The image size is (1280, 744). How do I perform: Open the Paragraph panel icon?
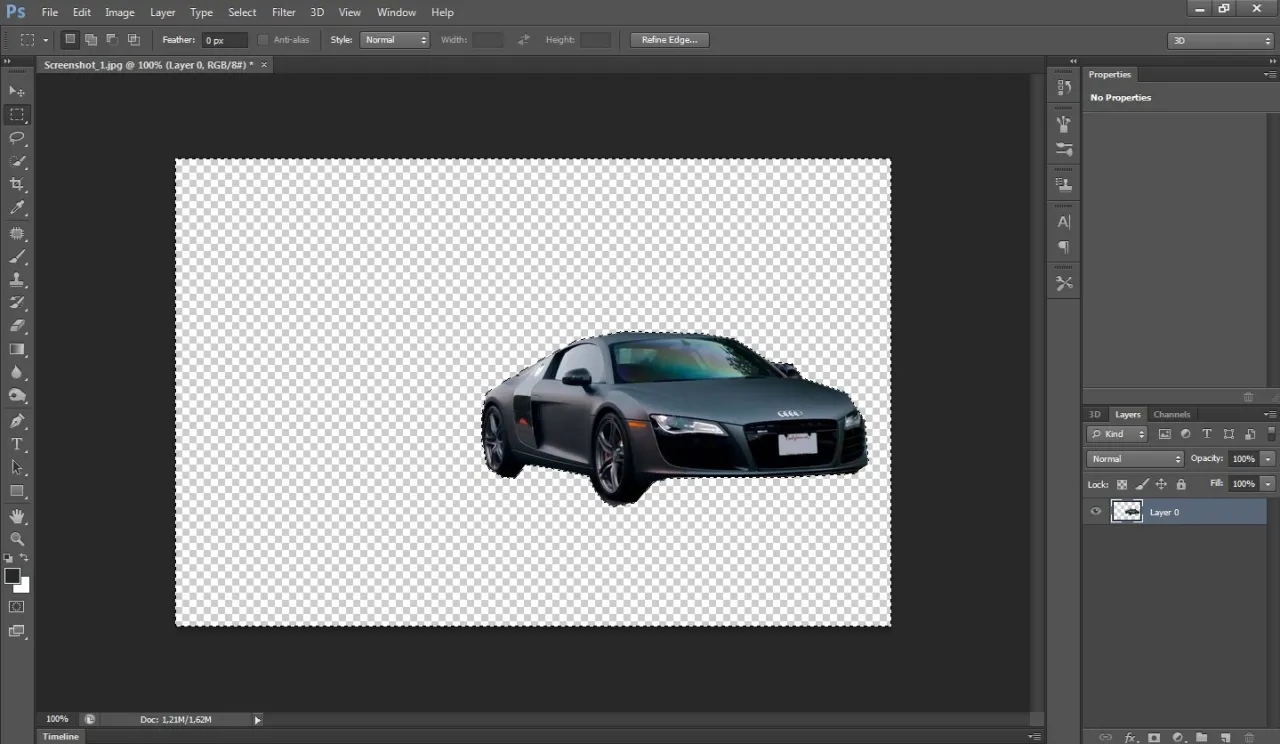1064,247
